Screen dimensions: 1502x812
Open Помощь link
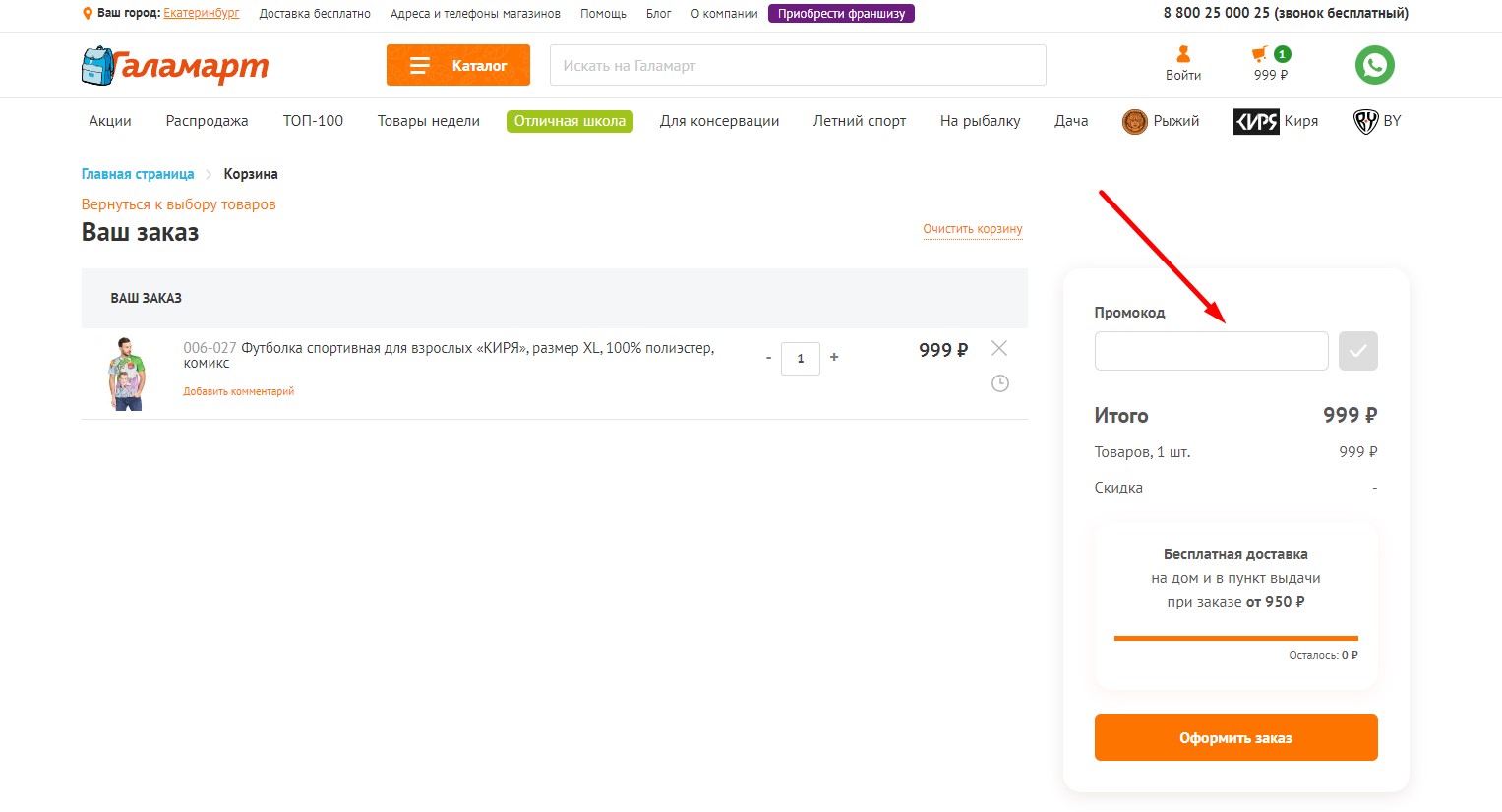(603, 14)
